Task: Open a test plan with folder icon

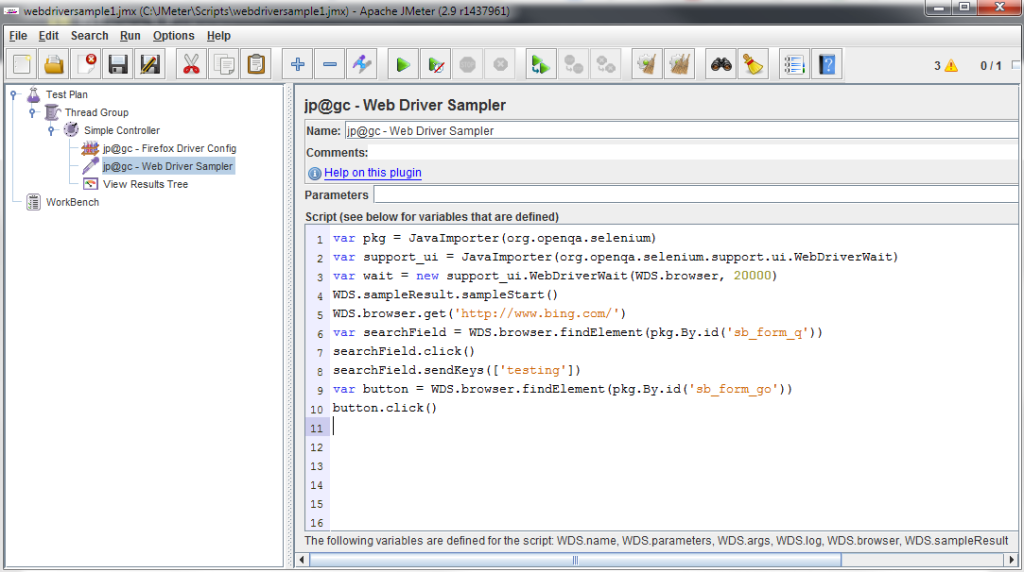Action: click(54, 65)
